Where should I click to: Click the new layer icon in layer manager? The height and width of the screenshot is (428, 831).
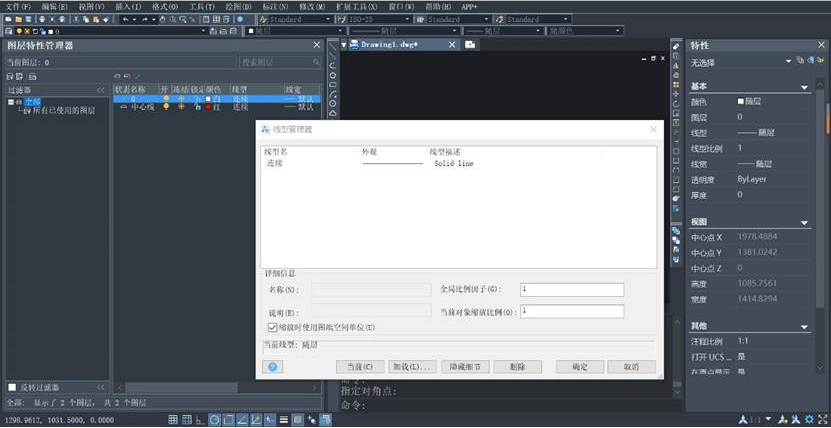click(x=117, y=76)
